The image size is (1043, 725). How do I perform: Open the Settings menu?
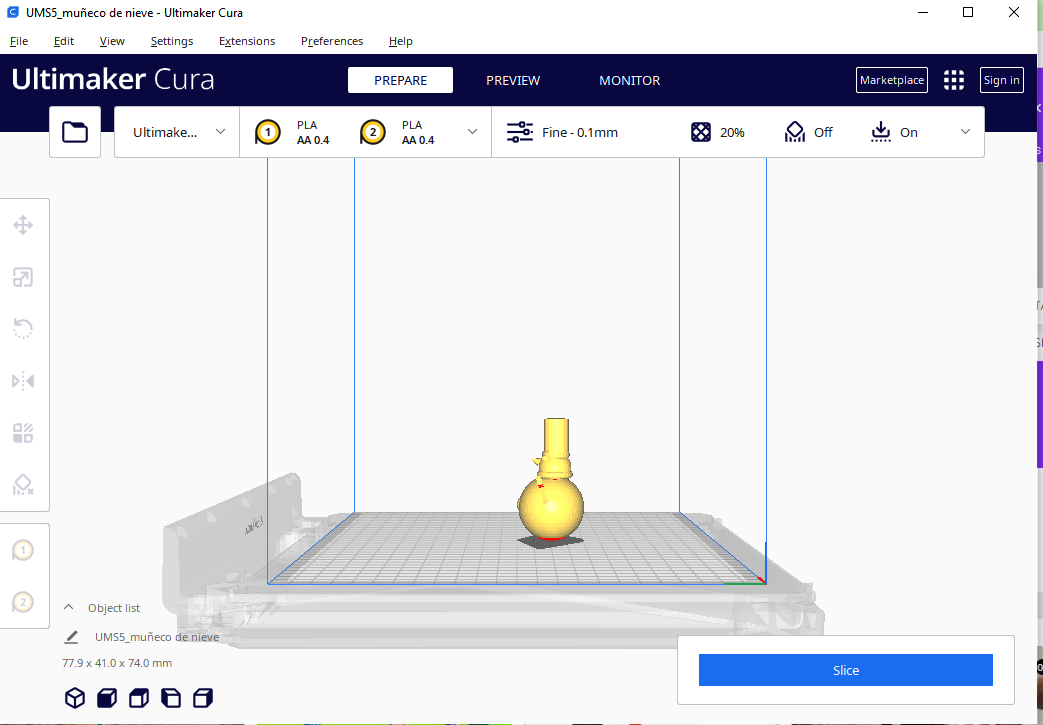172,41
